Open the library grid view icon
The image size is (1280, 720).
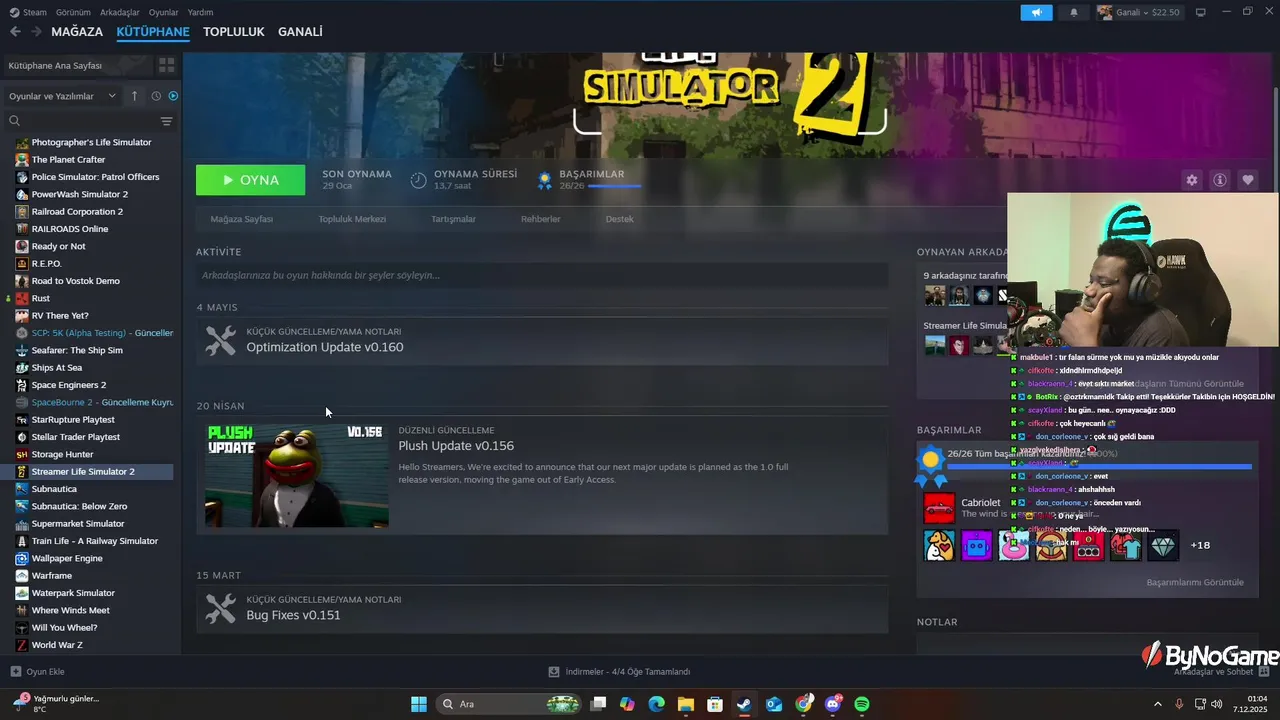(166, 65)
